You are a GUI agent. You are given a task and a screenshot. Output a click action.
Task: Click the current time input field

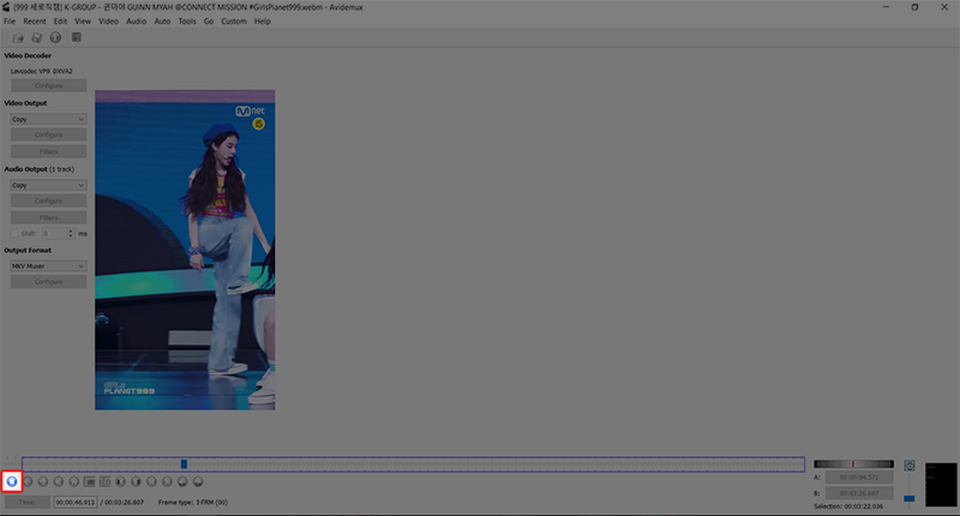[75, 502]
